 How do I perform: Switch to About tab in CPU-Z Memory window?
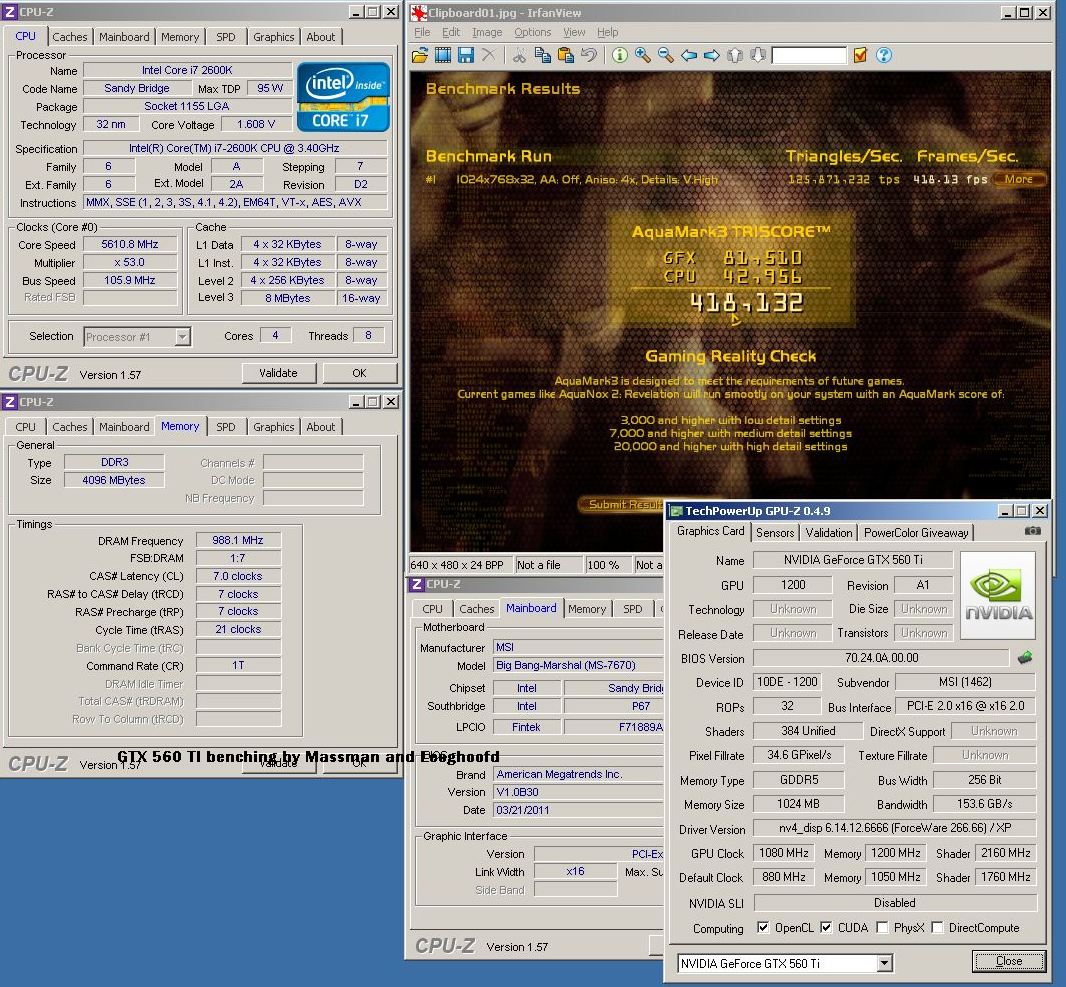pos(320,427)
